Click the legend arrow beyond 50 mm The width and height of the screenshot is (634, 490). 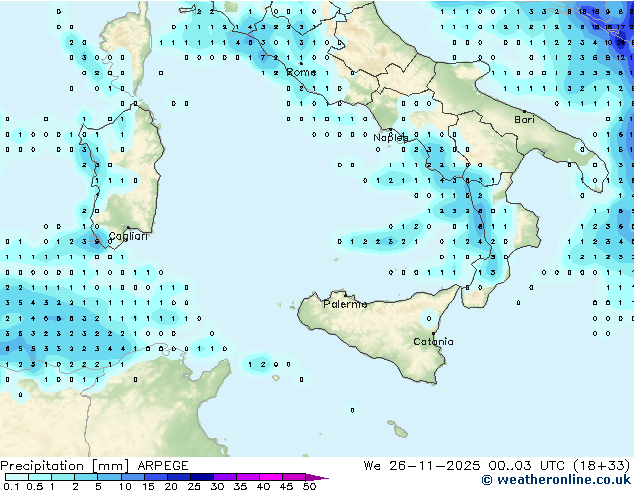pyautogui.click(x=317, y=477)
